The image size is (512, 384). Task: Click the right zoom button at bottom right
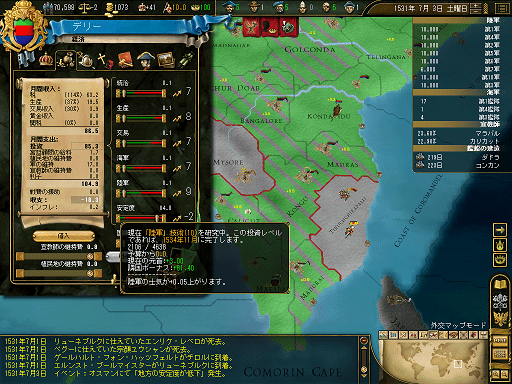coord(504,374)
